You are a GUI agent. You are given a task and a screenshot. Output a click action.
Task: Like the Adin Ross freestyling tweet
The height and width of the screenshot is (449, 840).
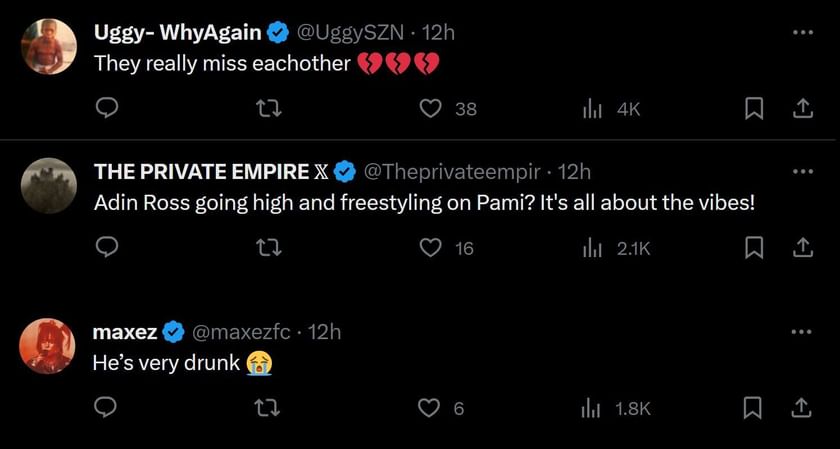431,247
